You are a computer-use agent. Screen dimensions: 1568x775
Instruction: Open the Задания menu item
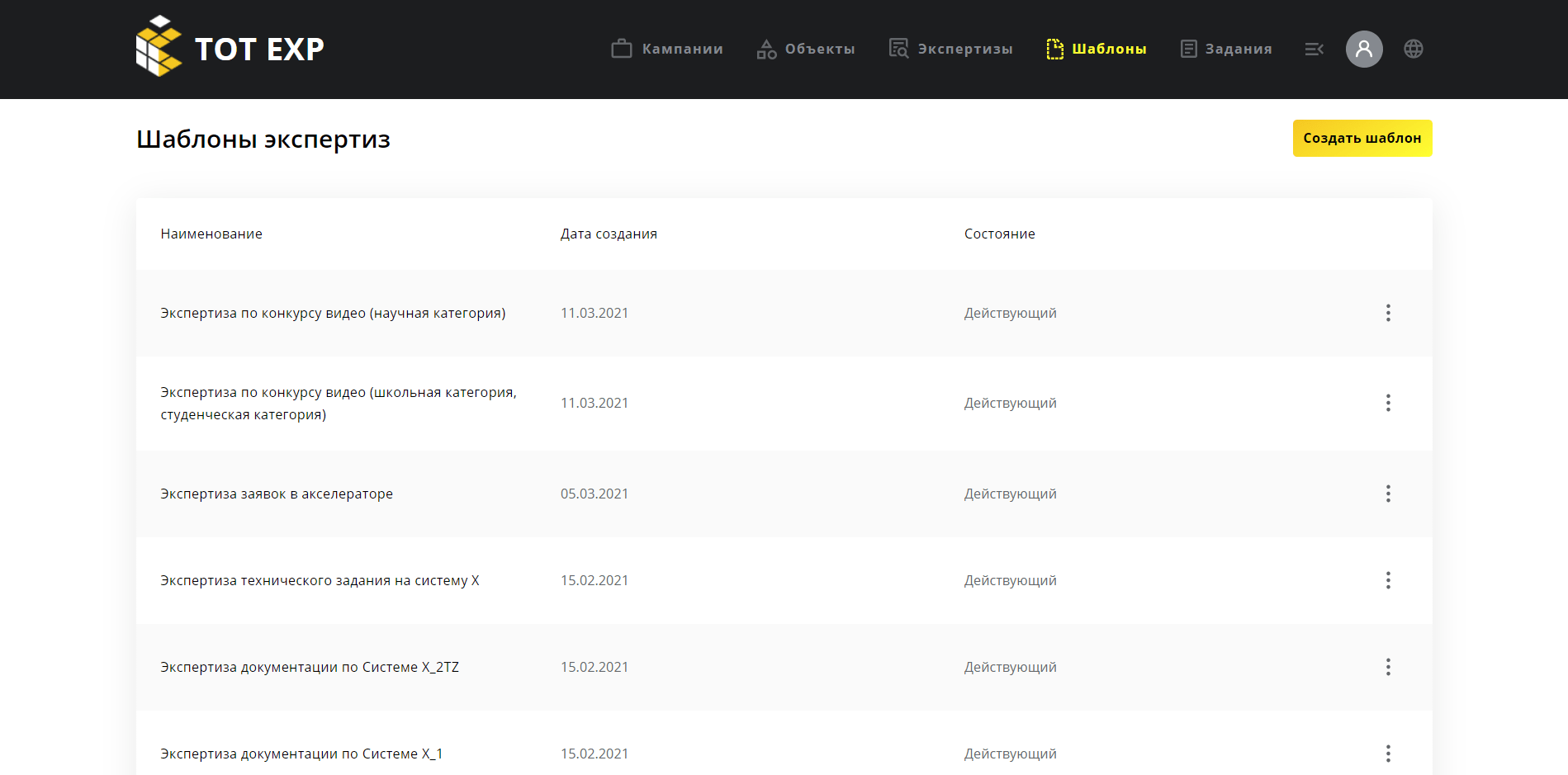coord(1226,49)
